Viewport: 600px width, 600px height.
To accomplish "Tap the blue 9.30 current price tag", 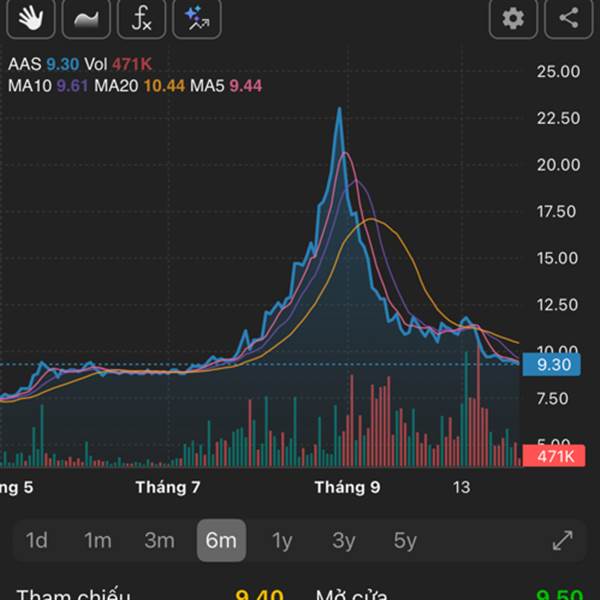I will pyautogui.click(x=551, y=365).
